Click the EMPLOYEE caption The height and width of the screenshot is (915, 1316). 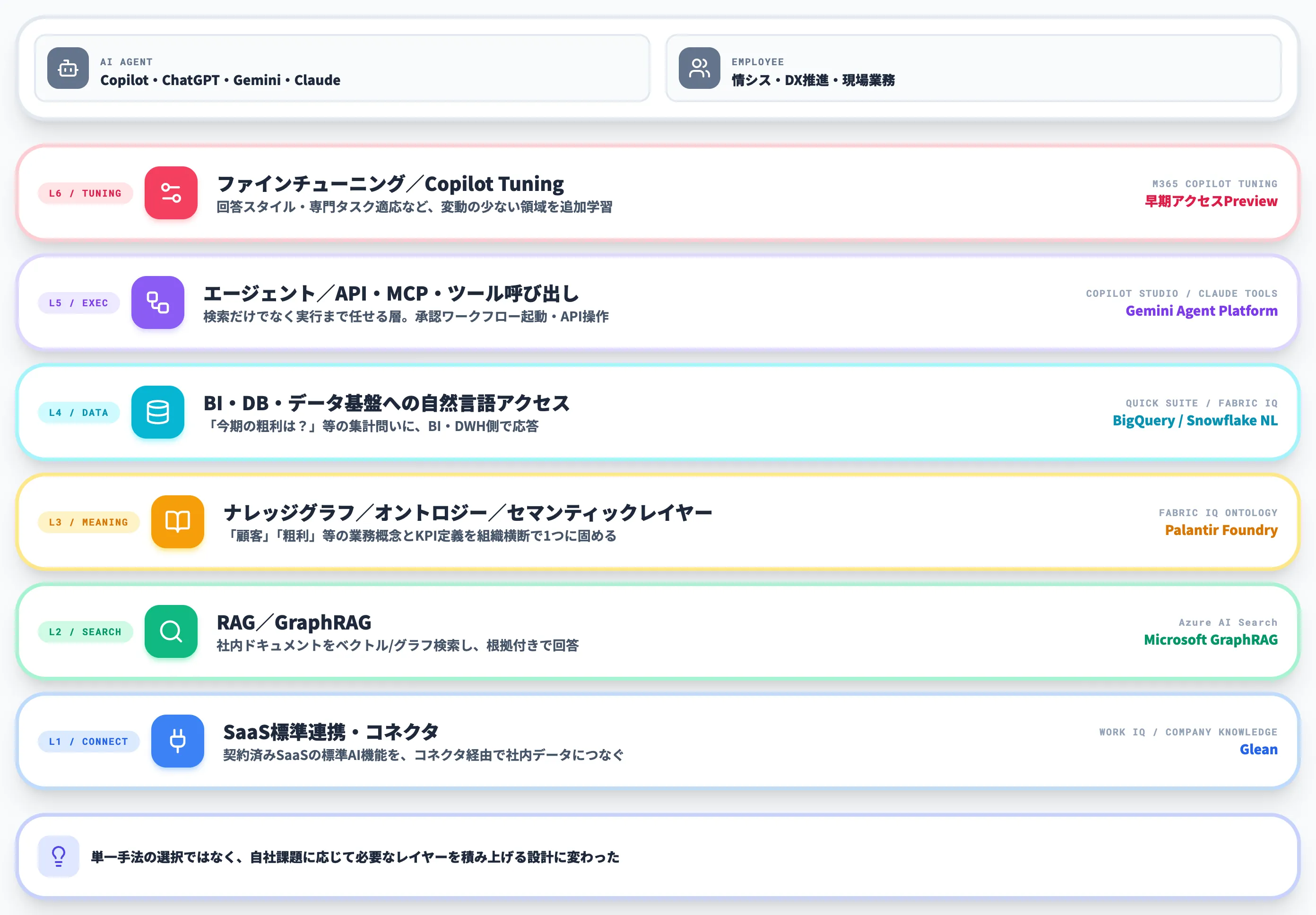click(757, 62)
